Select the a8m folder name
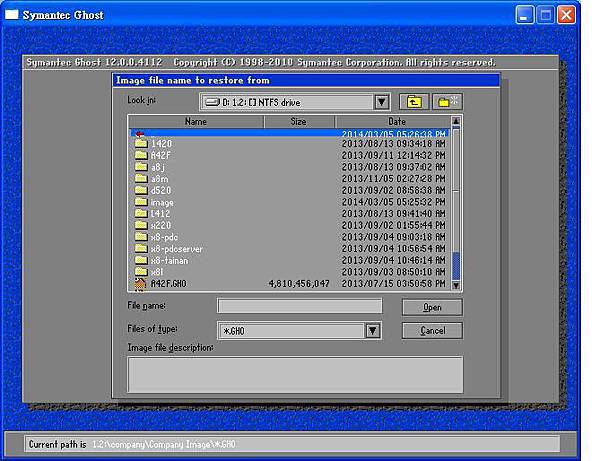 pyautogui.click(x=159, y=179)
